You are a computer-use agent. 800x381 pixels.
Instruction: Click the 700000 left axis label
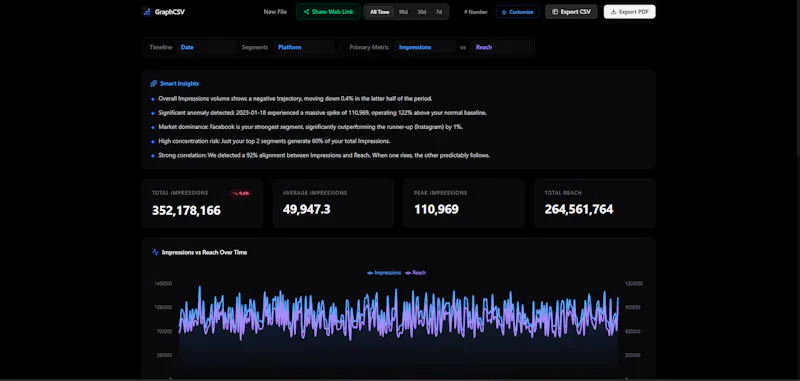coord(163,332)
